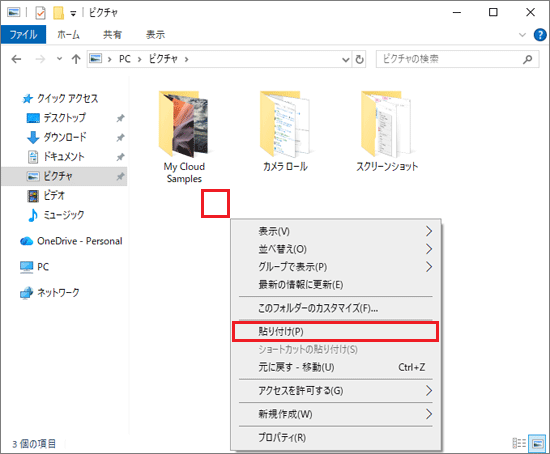Choose このフォルダーのカスタマイズ(F)...
Screen dimensions: 550x454
coord(336,308)
